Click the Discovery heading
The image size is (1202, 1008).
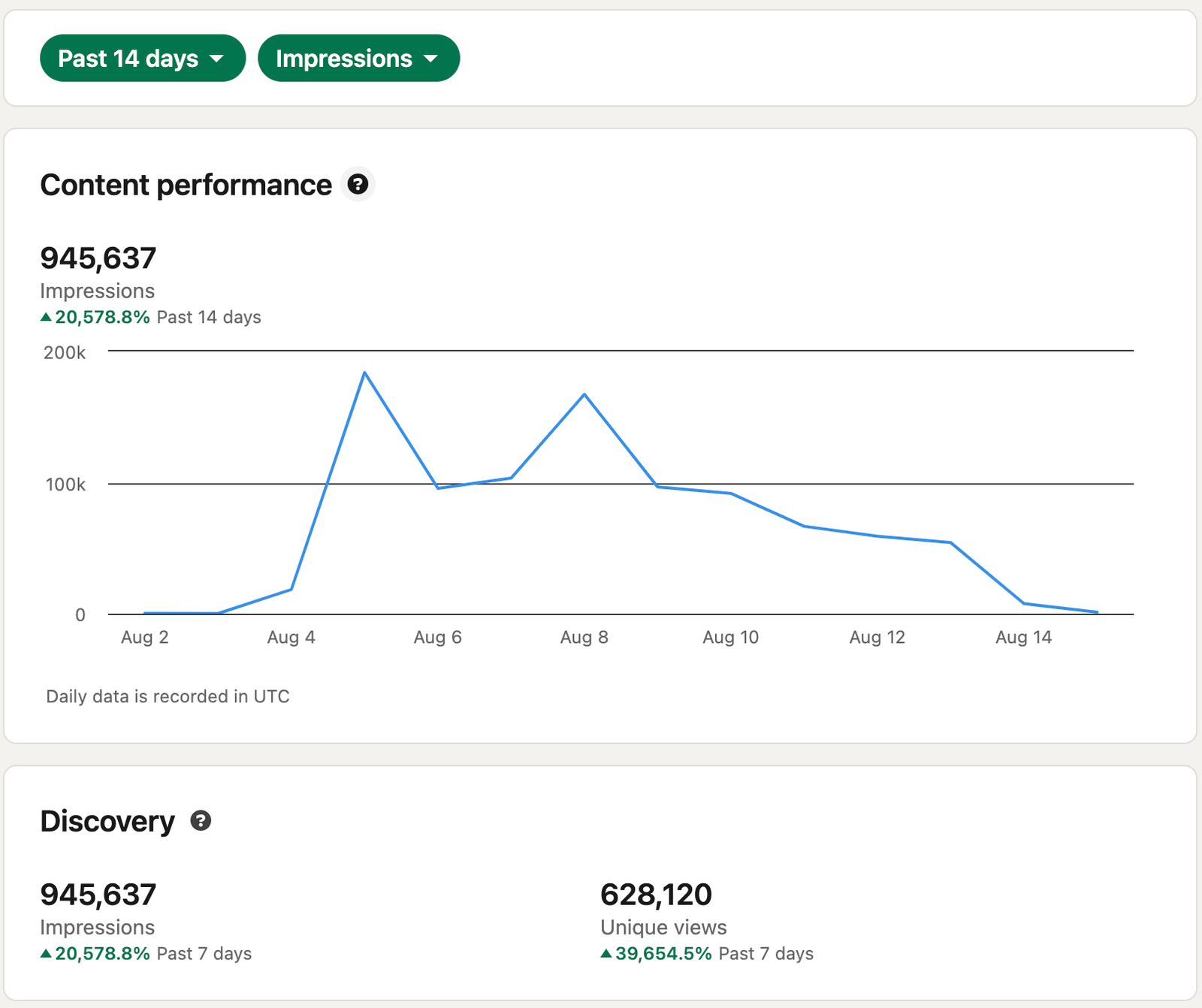click(x=107, y=821)
